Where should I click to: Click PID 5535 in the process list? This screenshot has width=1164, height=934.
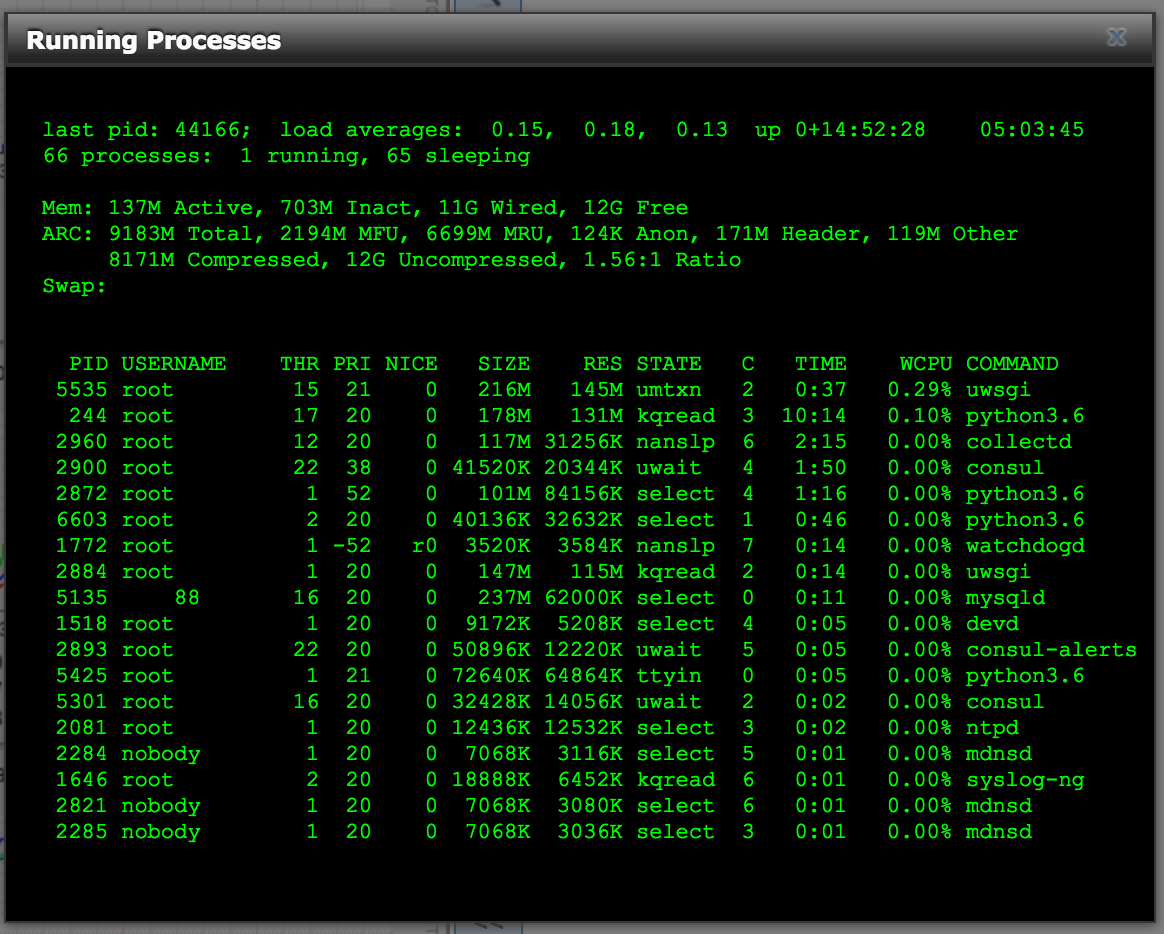[82, 390]
